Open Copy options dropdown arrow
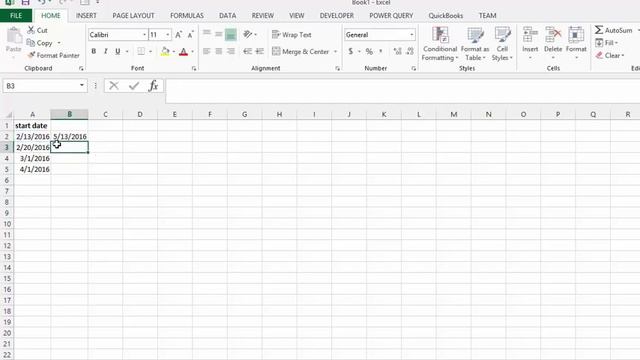Image resolution: width=640 pixels, height=360 pixels. tap(59, 43)
